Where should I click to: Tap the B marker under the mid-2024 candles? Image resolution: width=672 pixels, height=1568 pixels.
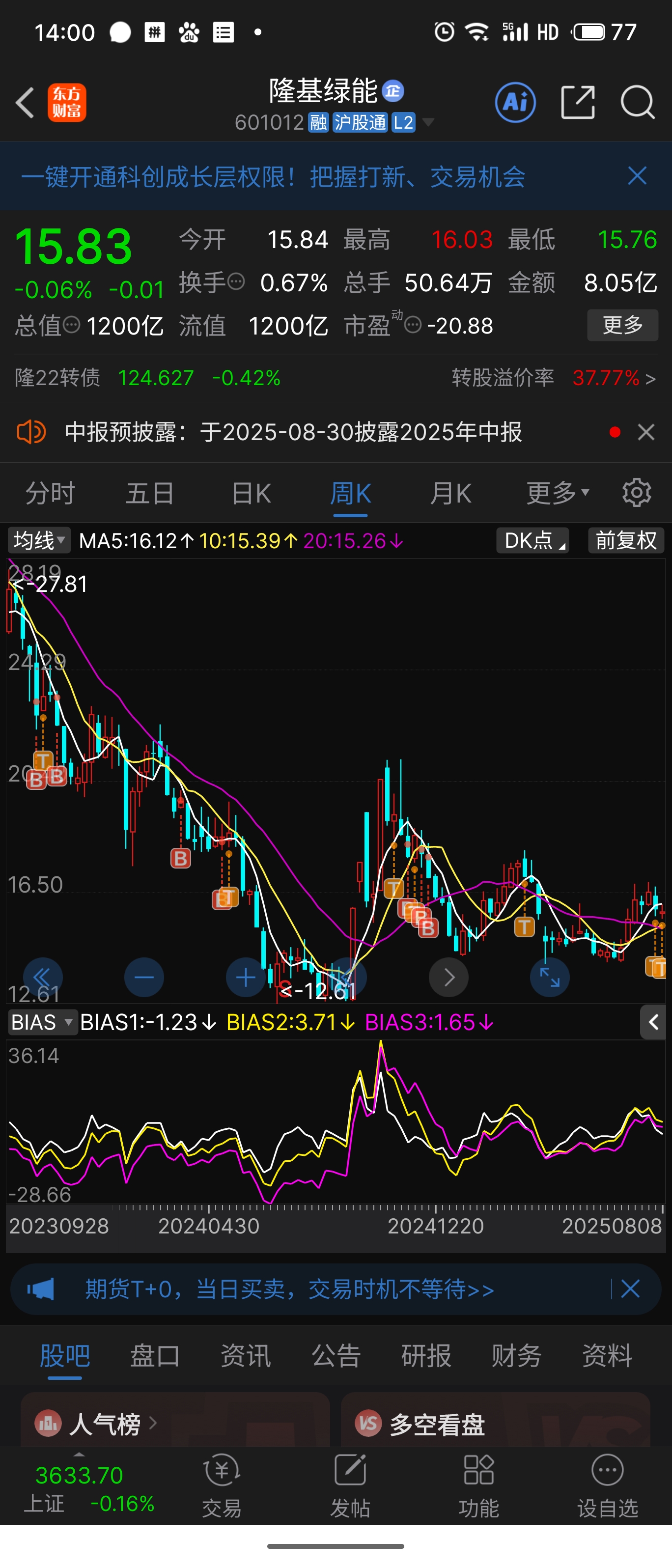point(180,858)
